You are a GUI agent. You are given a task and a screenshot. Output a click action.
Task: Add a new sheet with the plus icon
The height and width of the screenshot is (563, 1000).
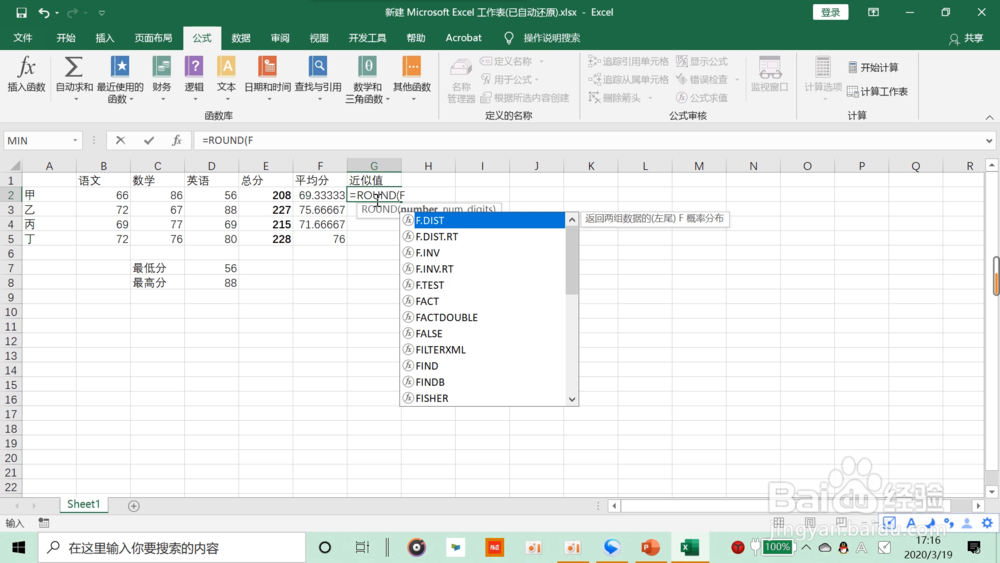[x=133, y=506]
